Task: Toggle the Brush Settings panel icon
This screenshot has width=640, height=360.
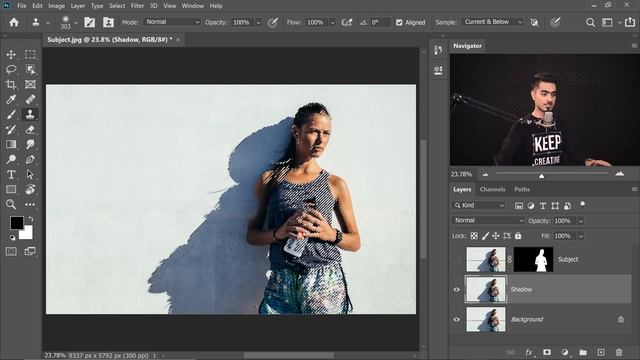Action: click(89, 22)
